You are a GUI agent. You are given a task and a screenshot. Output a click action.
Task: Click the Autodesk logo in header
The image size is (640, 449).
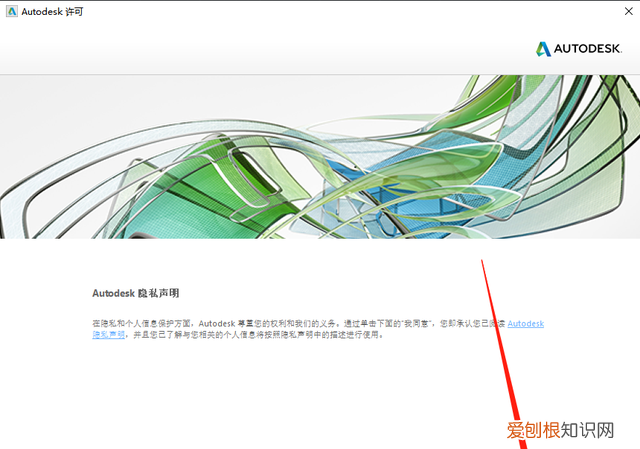(579, 49)
